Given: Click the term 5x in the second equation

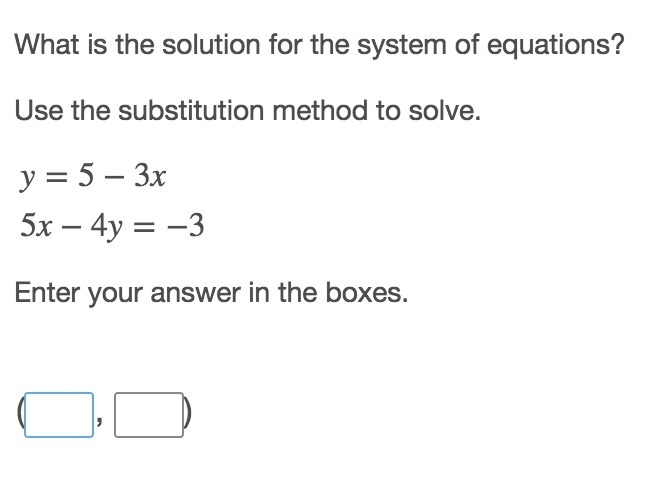Looking at the screenshot, I should [x=36, y=226].
